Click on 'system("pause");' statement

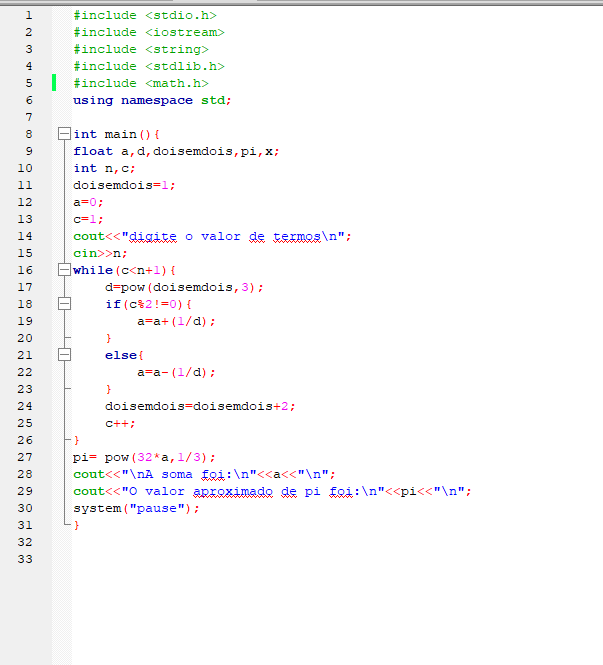pos(137,508)
